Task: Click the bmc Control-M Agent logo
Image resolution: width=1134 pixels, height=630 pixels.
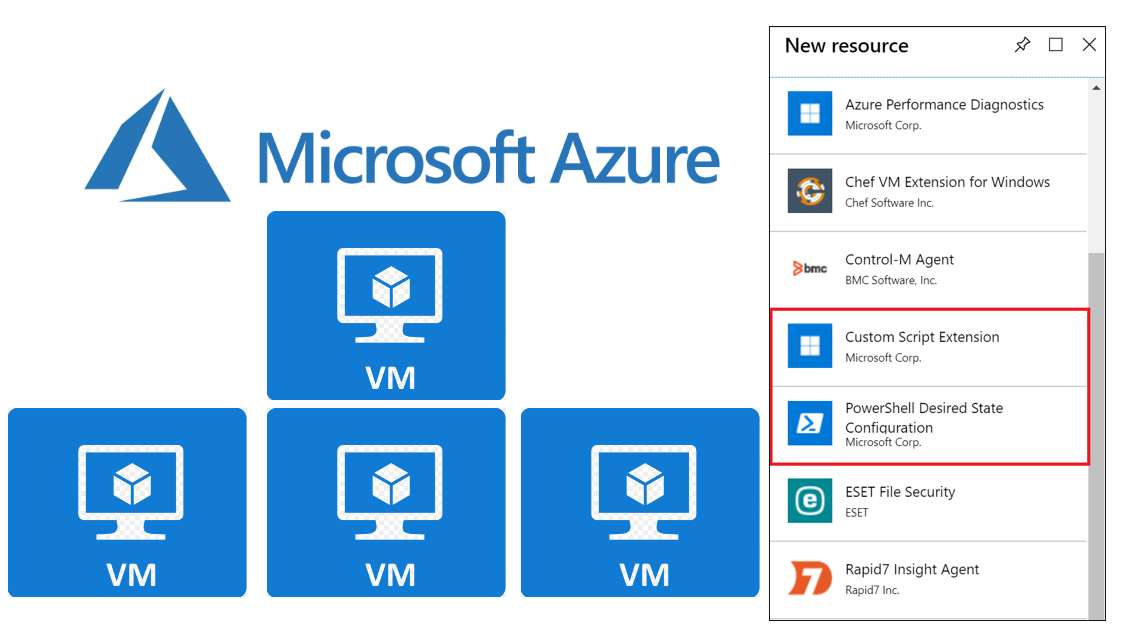Action: [x=809, y=268]
